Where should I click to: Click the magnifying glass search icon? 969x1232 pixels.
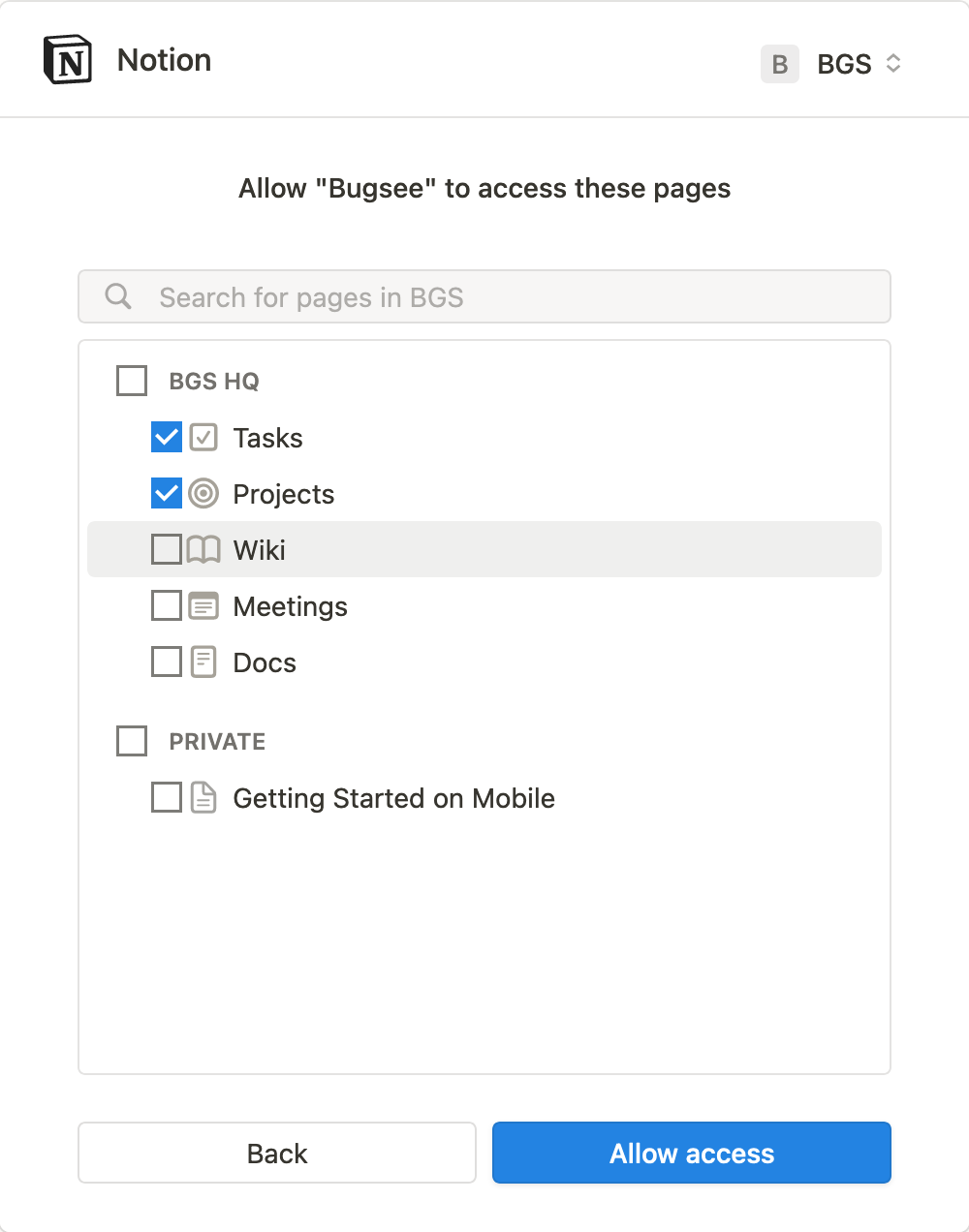(x=117, y=296)
